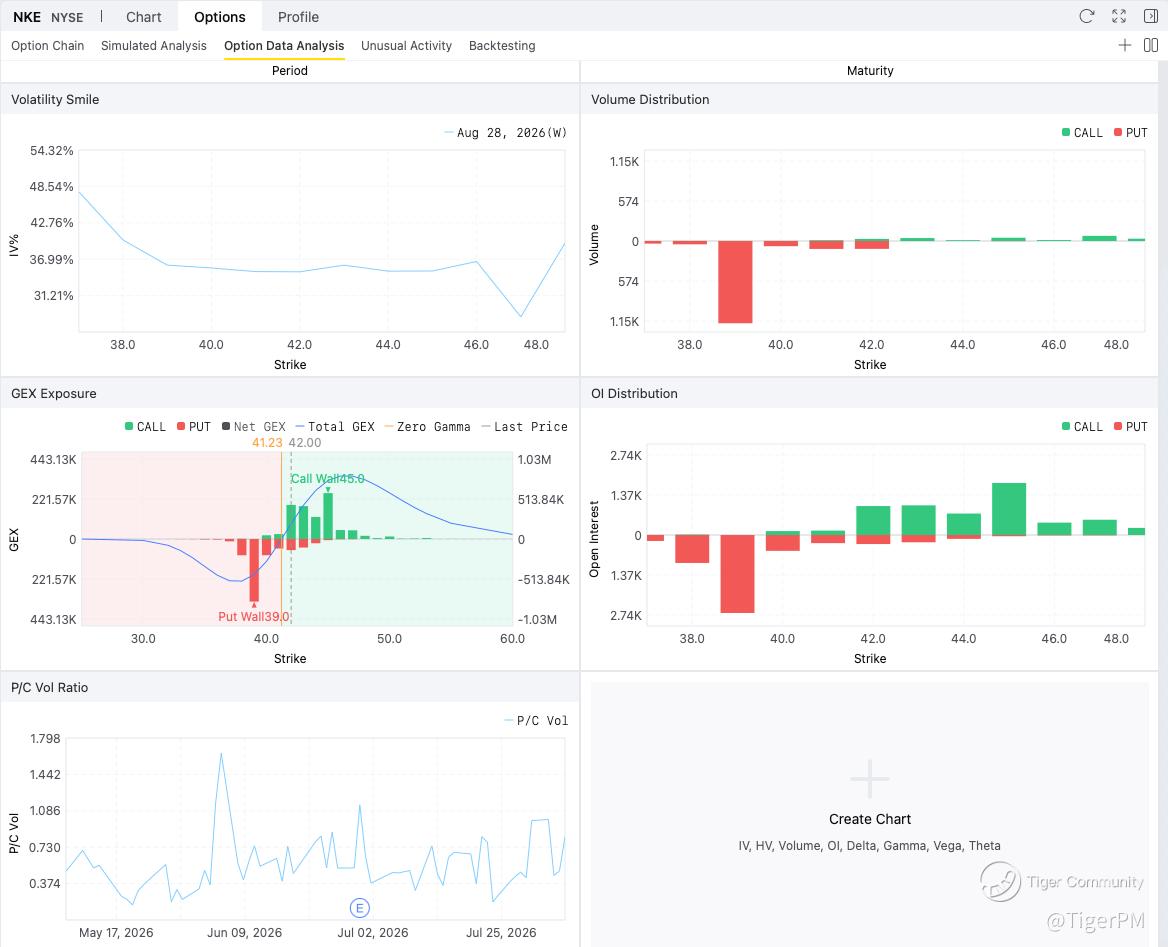The image size is (1168, 947).
Task: Toggle CALL legend in GEX Exposure
Action: (x=145, y=427)
